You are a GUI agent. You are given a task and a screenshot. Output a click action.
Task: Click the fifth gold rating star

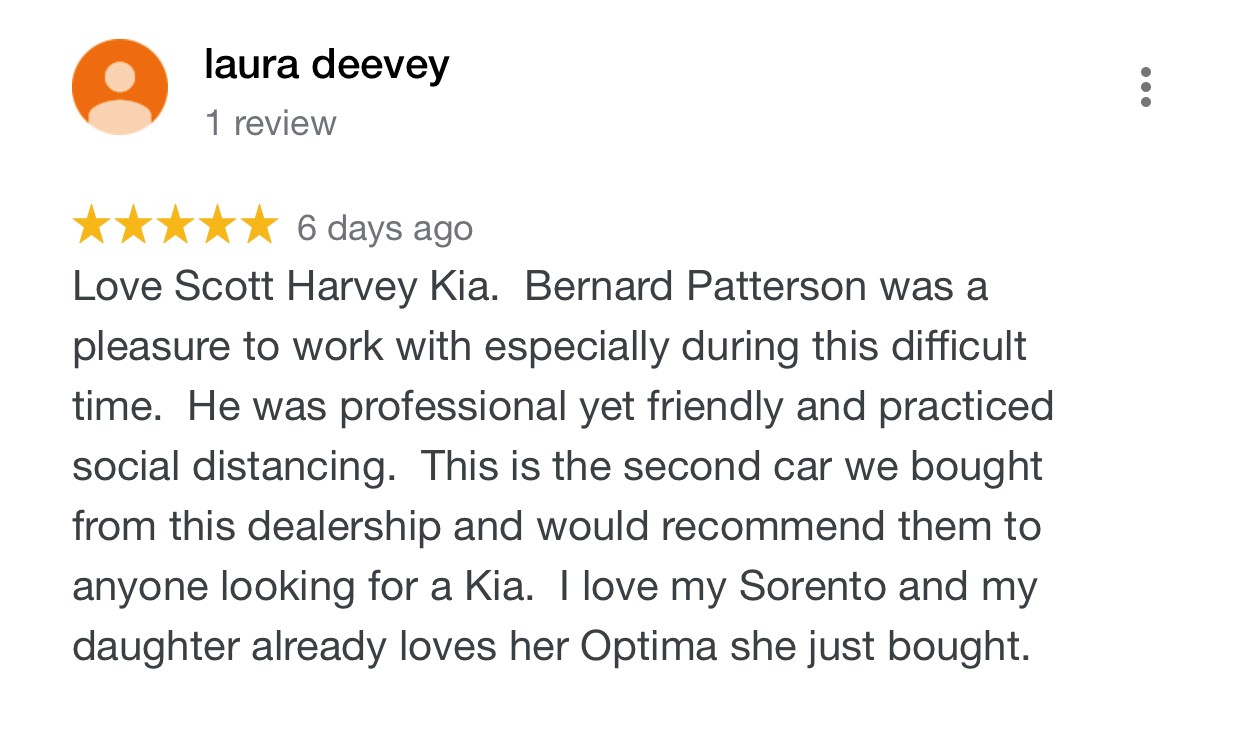[x=258, y=227]
